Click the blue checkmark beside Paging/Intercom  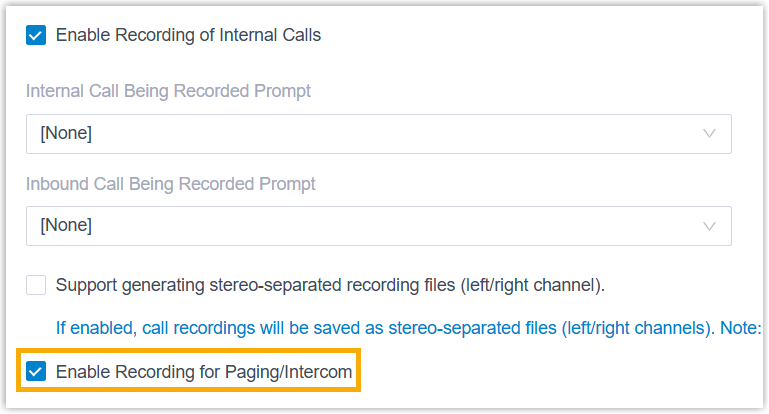coord(36,372)
